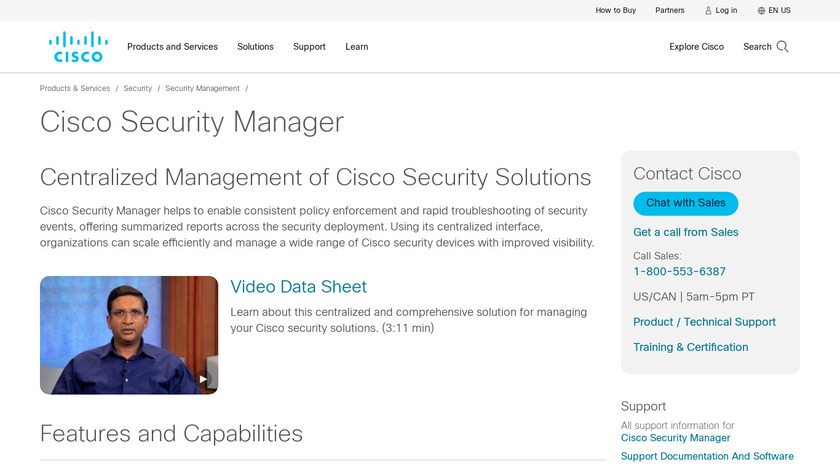Viewport: 840px width, 472px height.
Task: Expand the Support navigation menu
Action: 309,47
